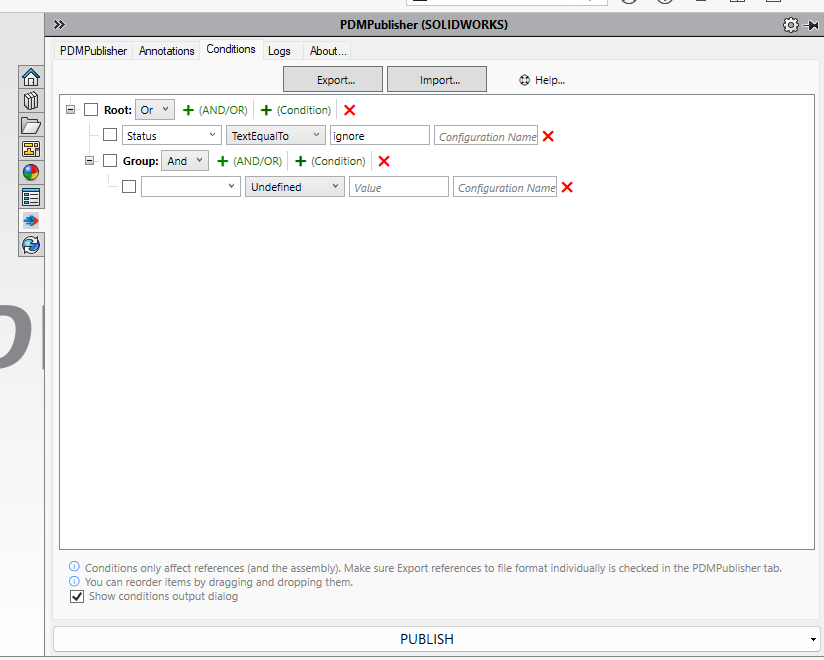Open the File Explorer task pane
824x660 pixels.
click(x=30, y=125)
